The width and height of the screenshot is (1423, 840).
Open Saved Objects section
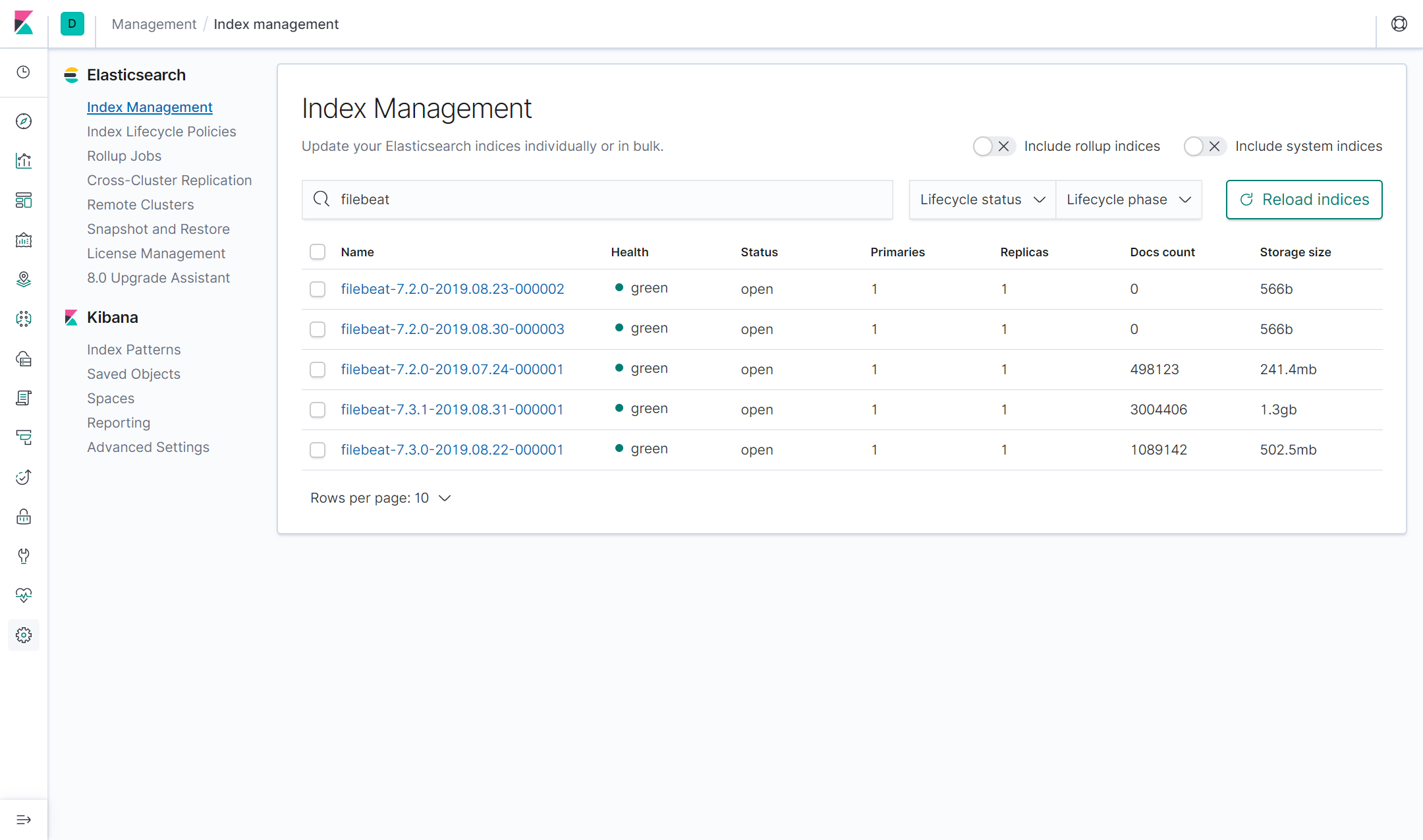click(x=134, y=374)
